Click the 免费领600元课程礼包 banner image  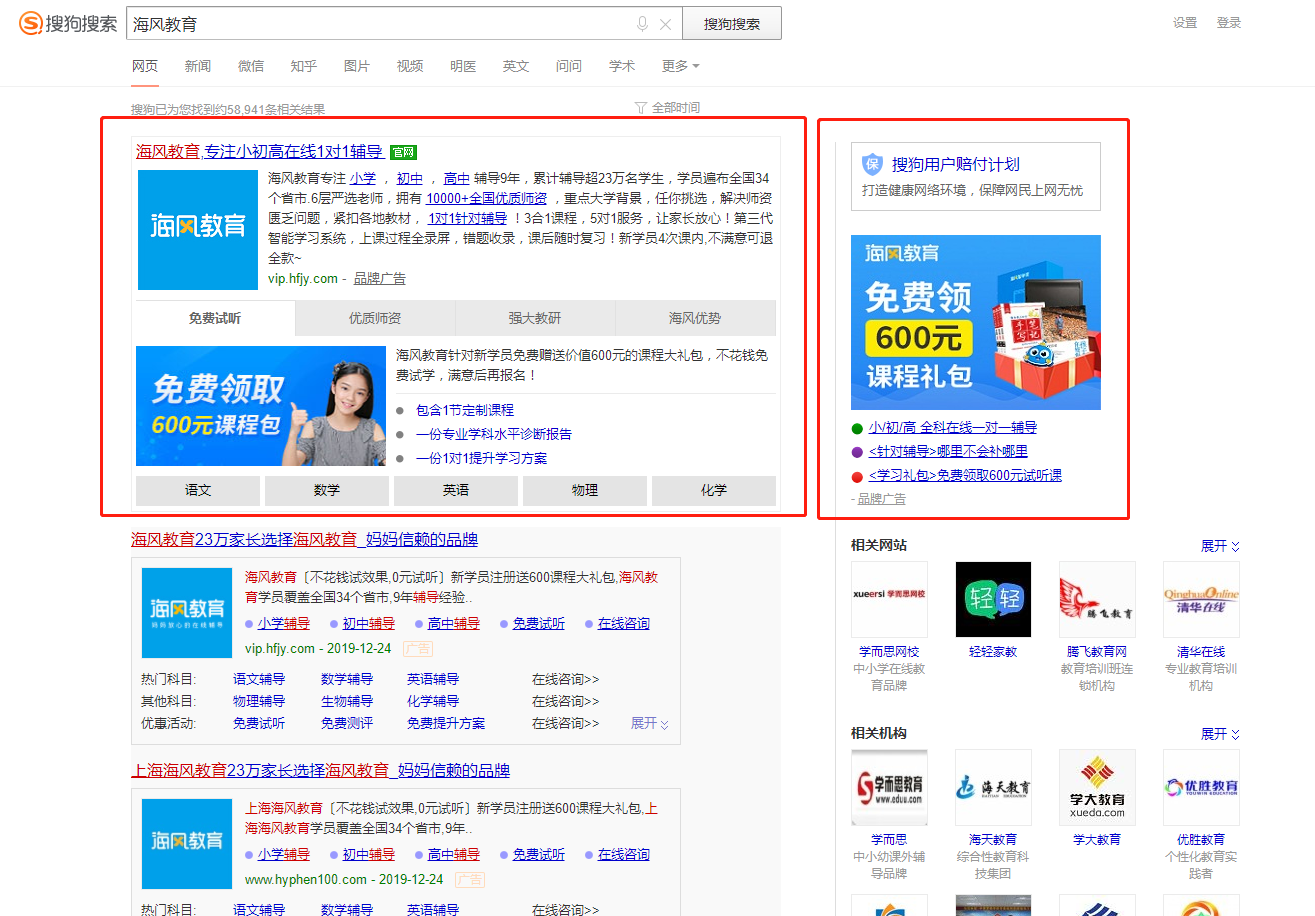point(975,322)
